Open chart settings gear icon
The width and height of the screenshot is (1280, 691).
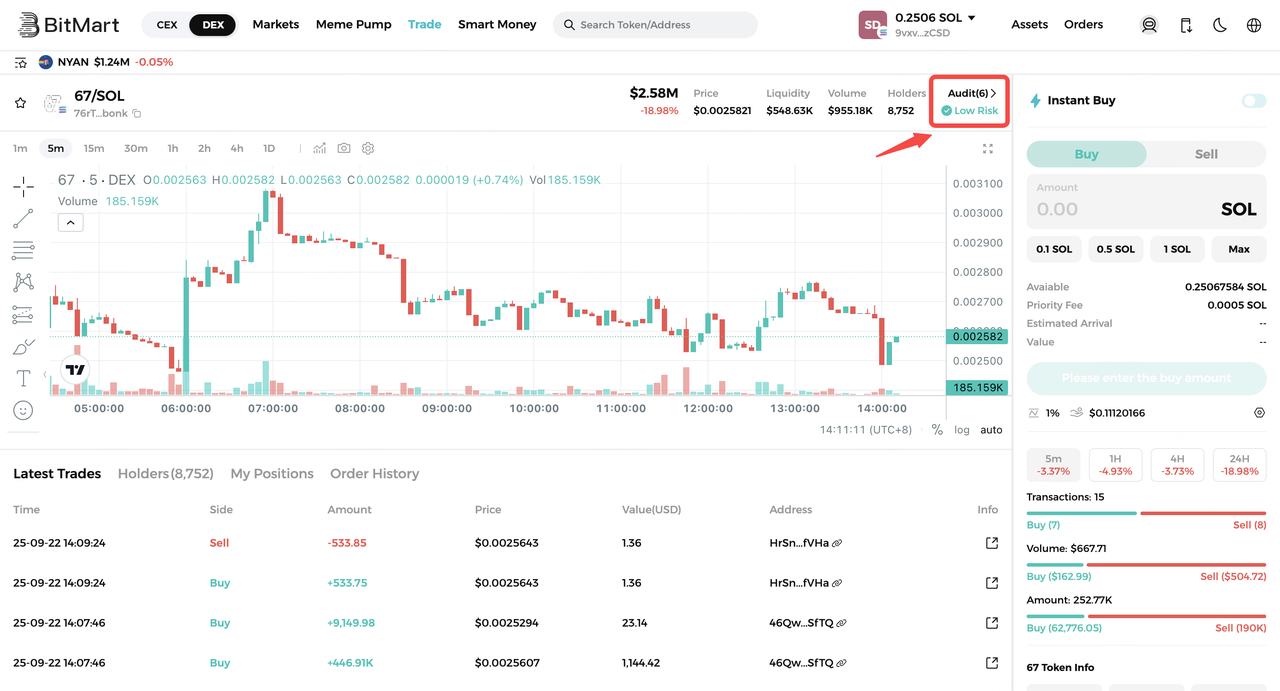click(368, 148)
